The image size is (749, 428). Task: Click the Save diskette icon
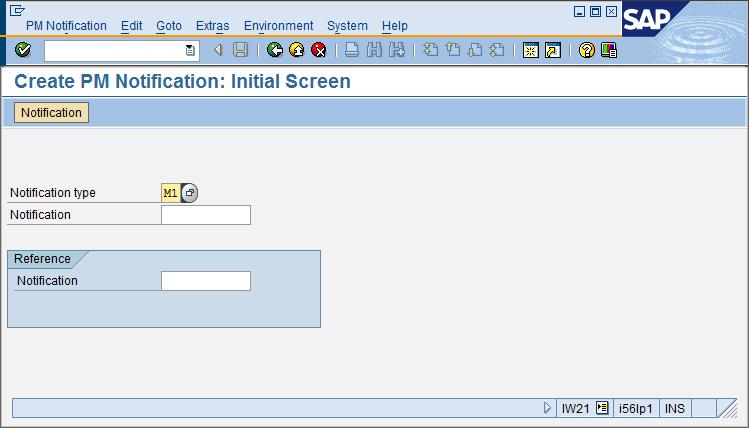[x=240, y=50]
